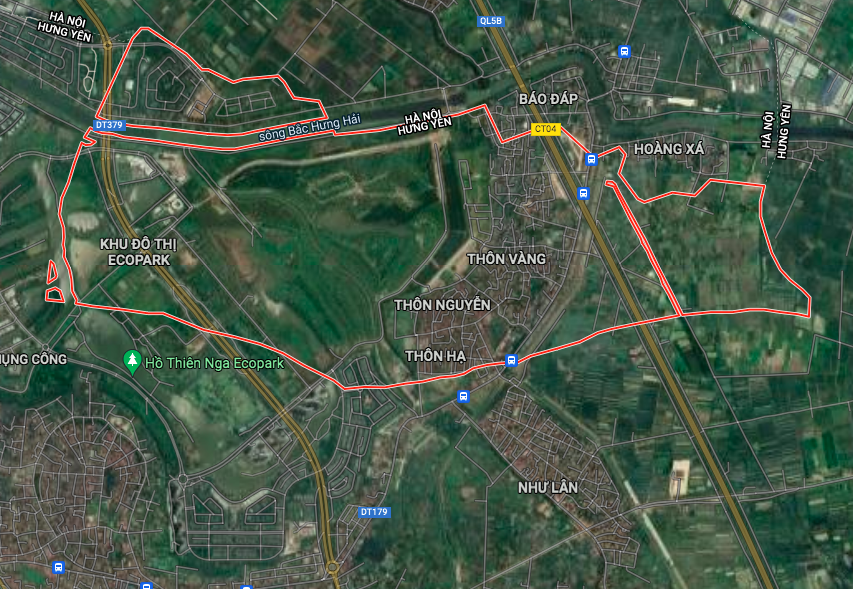Click the bus stop icon south of Thôn Hạ
The height and width of the screenshot is (589, 853).
click(463, 396)
